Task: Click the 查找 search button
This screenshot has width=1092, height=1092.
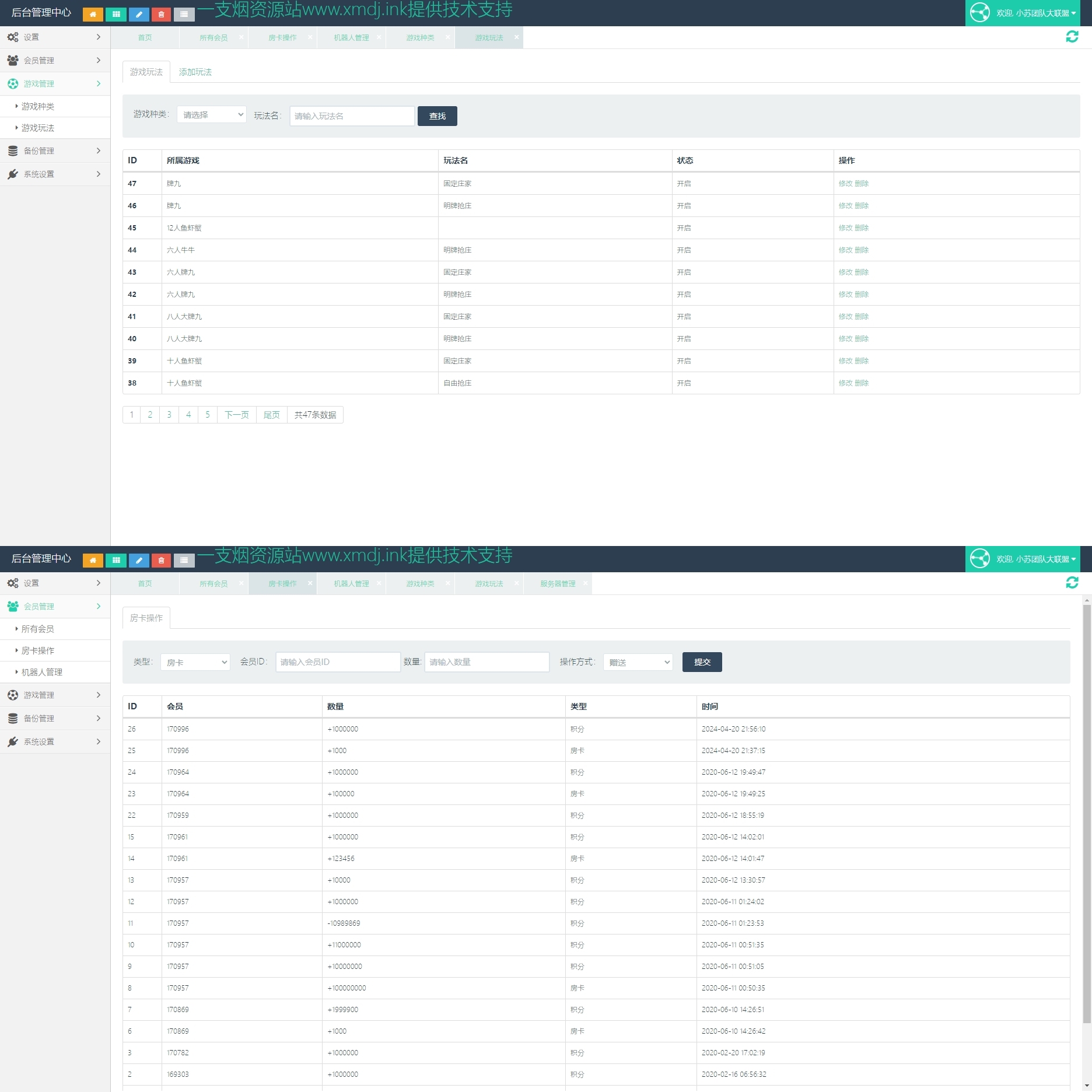Action: (437, 116)
